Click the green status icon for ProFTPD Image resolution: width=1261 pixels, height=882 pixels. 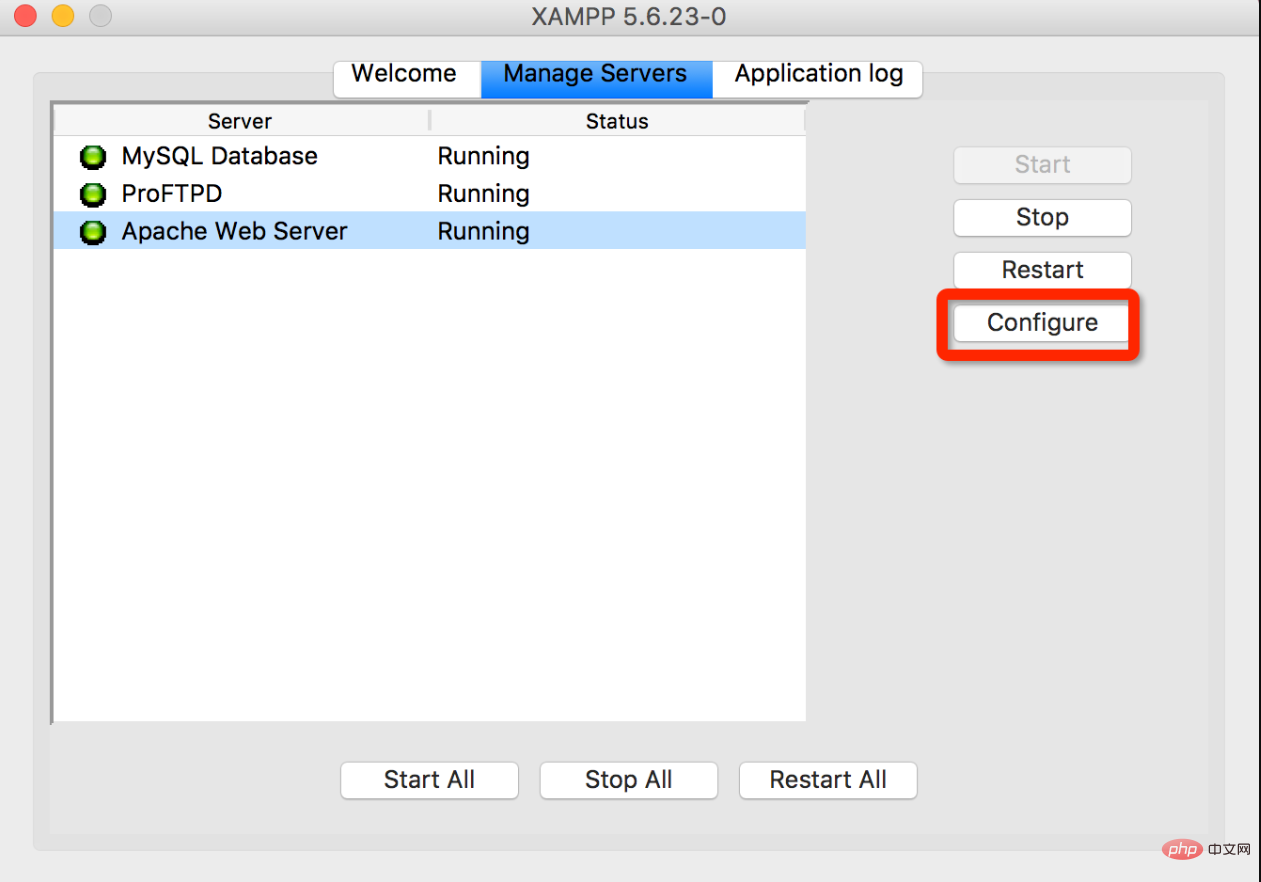coord(93,194)
